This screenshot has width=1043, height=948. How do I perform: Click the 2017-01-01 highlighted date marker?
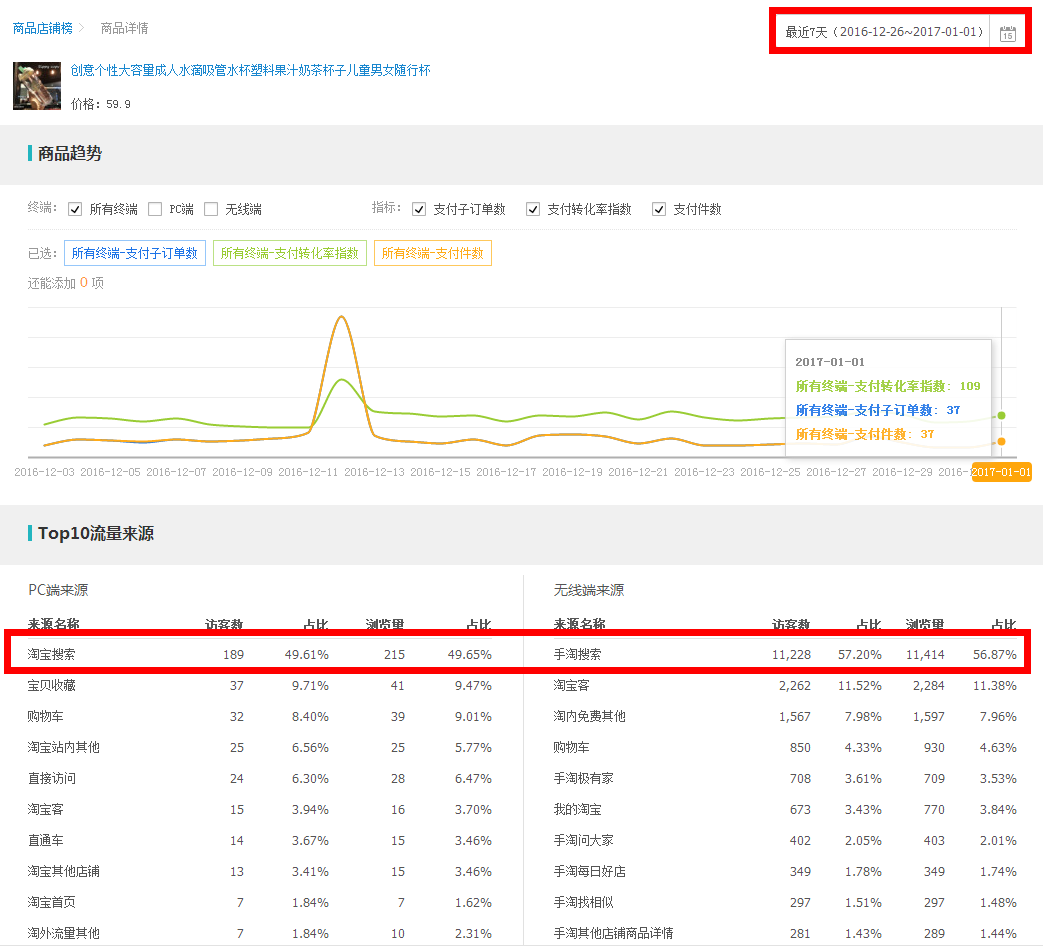point(1001,472)
